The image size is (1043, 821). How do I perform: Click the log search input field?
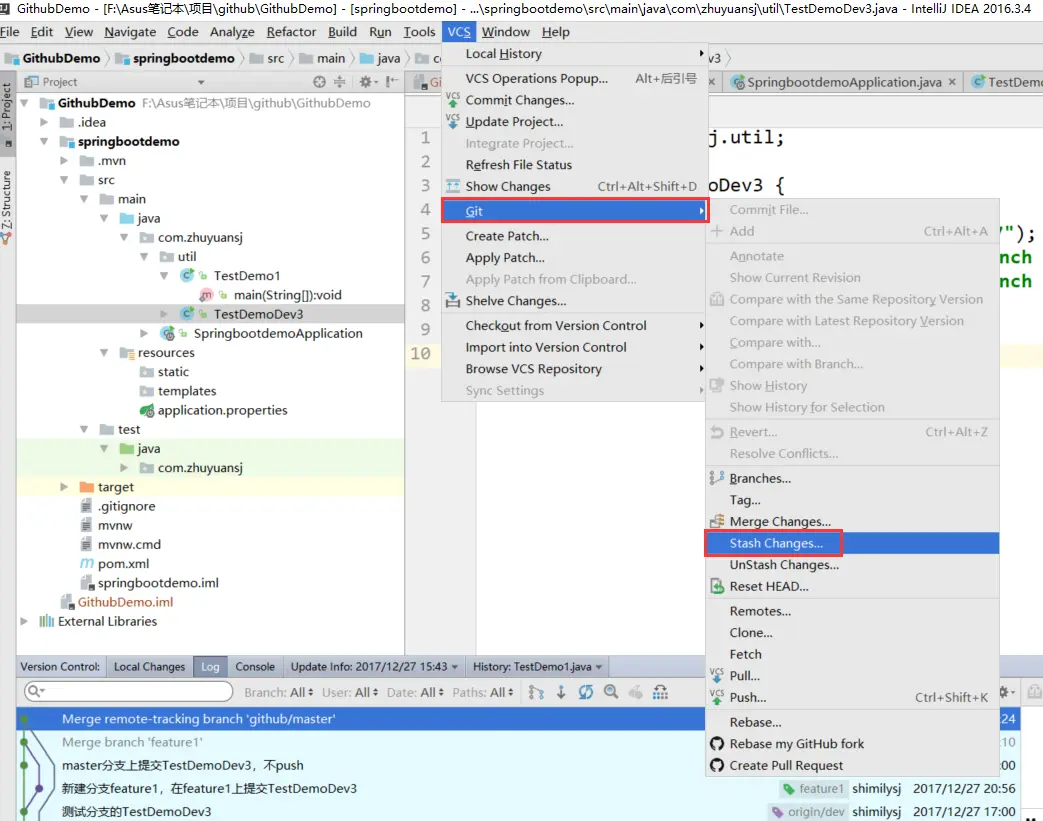coord(128,692)
